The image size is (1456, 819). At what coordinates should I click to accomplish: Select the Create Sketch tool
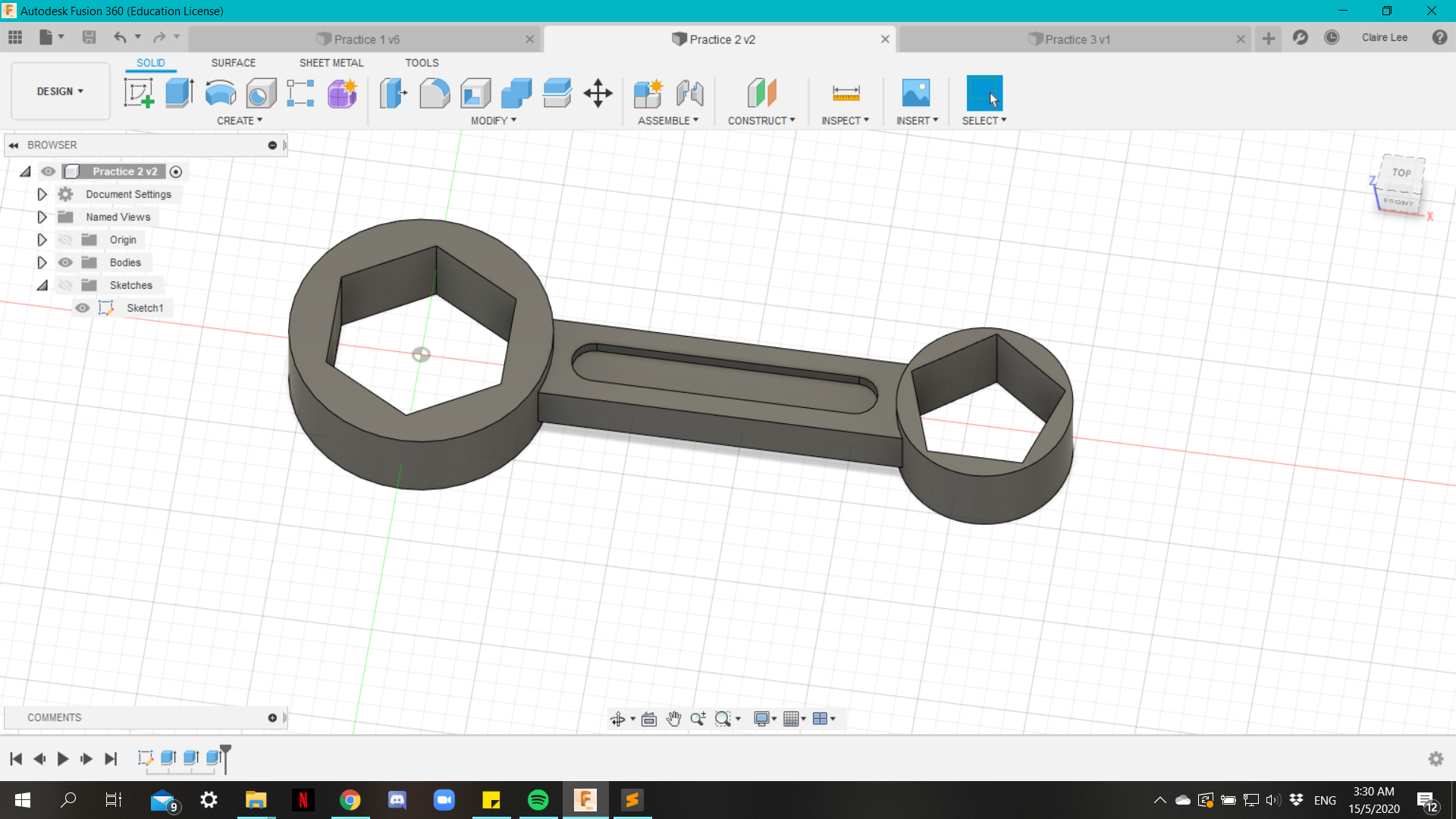(x=139, y=93)
